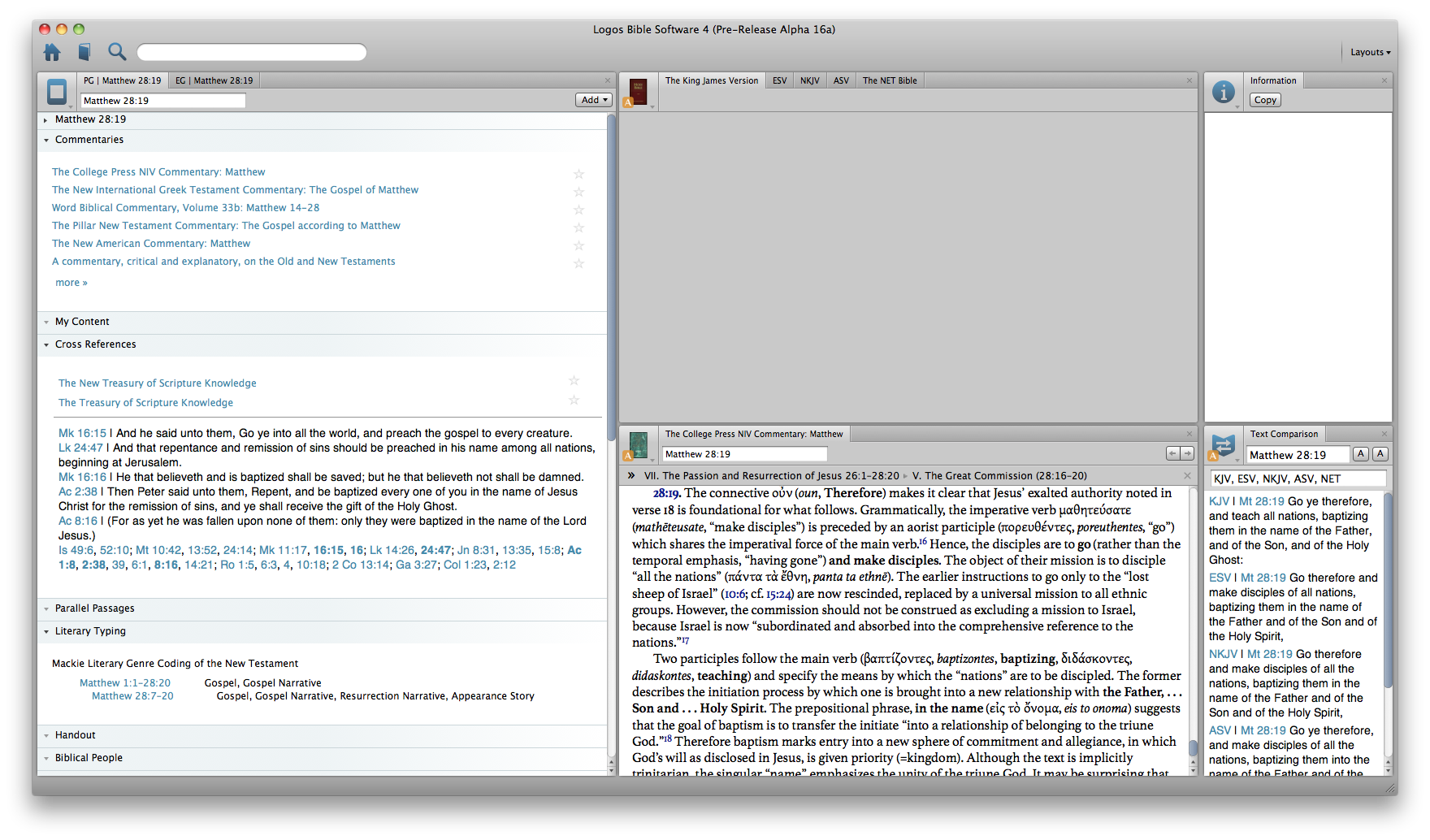
Task: Focus the main search box in toolbar
Action: [x=252, y=52]
